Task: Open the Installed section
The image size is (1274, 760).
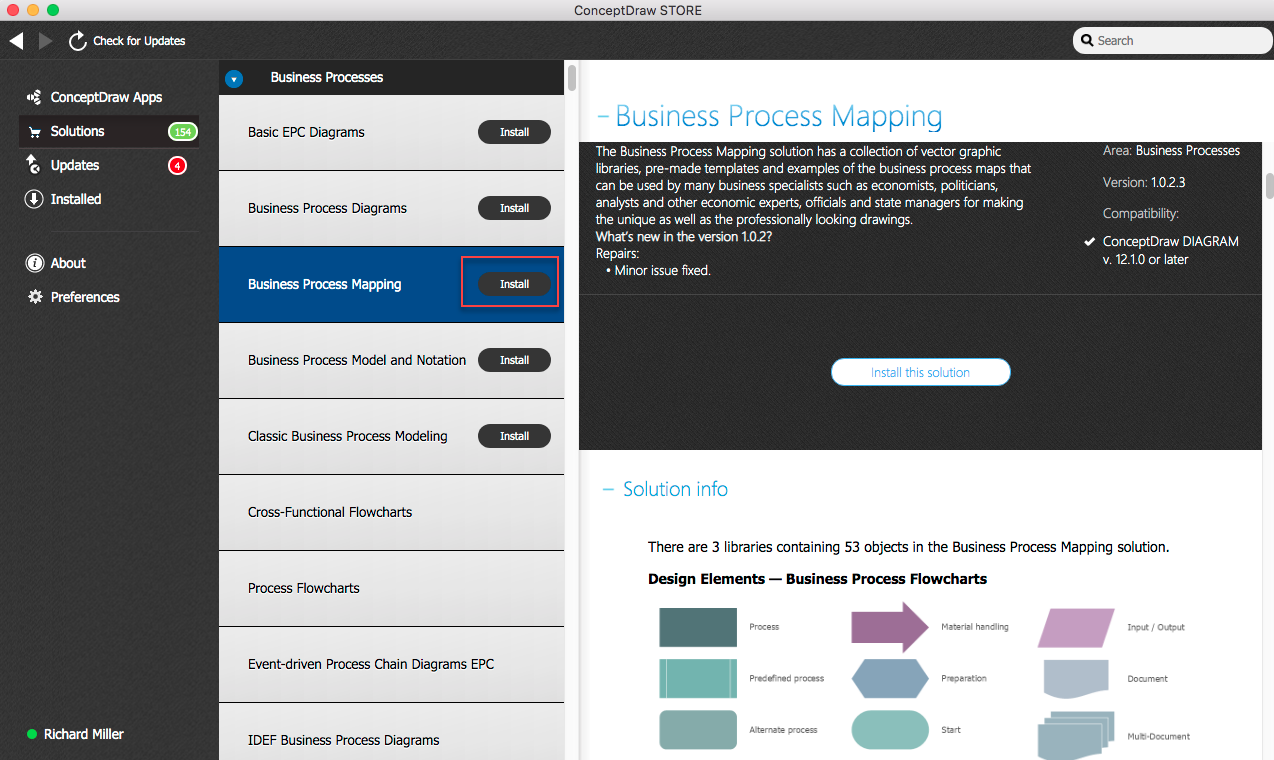Action: (x=76, y=199)
